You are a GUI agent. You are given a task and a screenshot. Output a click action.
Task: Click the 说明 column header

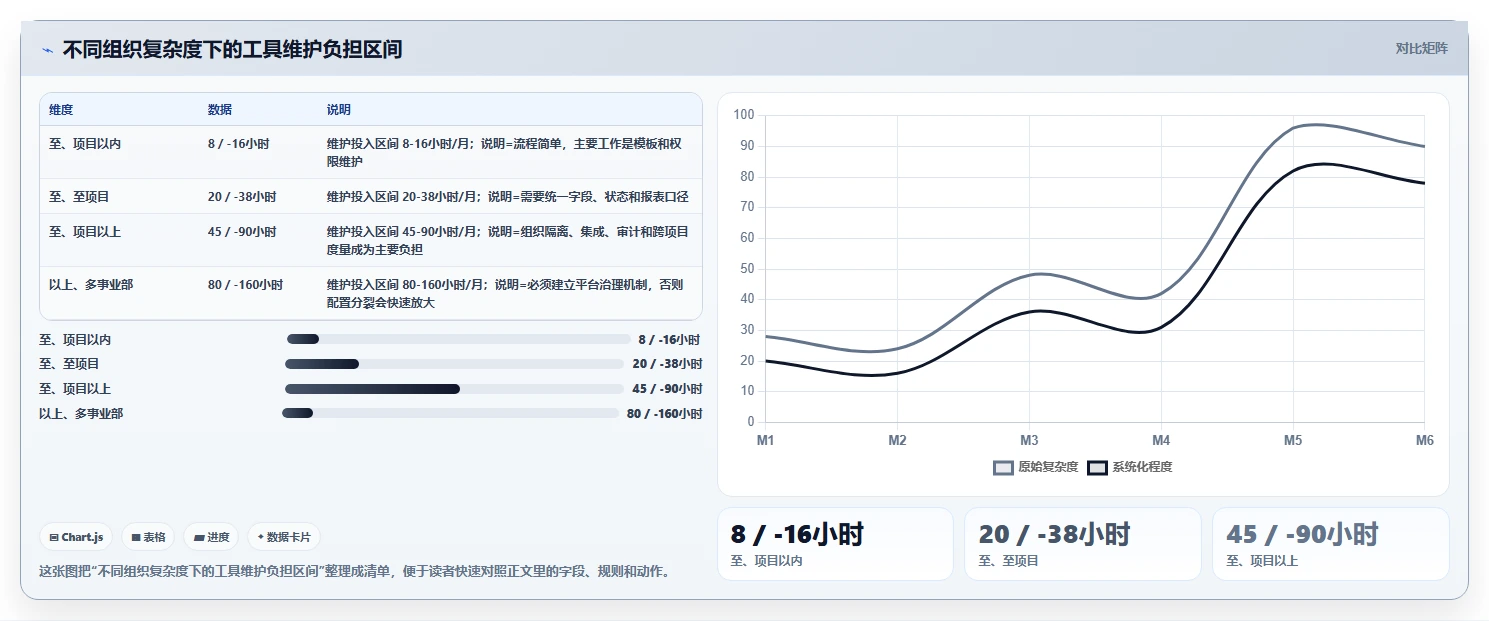pyautogui.click(x=339, y=110)
